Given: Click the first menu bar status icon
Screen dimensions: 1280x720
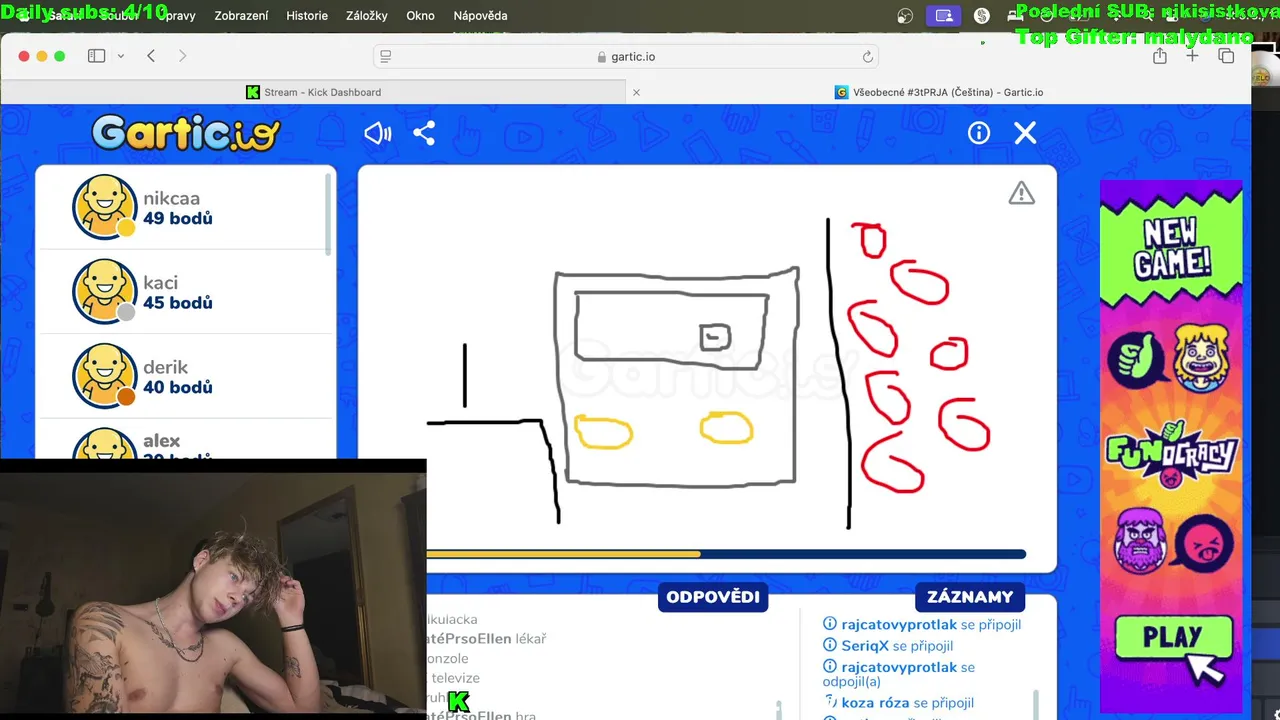Looking at the screenshot, I should click(905, 16).
